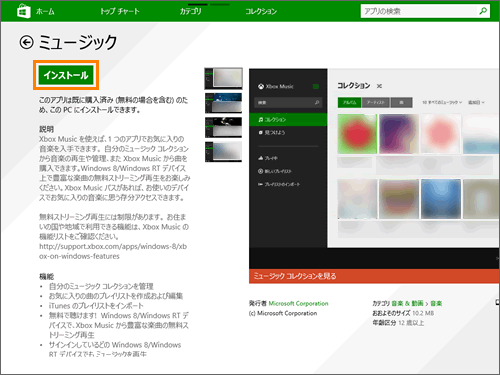
Task: Select コレクション in preview sidebar
Action: pyautogui.click(x=288, y=119)
